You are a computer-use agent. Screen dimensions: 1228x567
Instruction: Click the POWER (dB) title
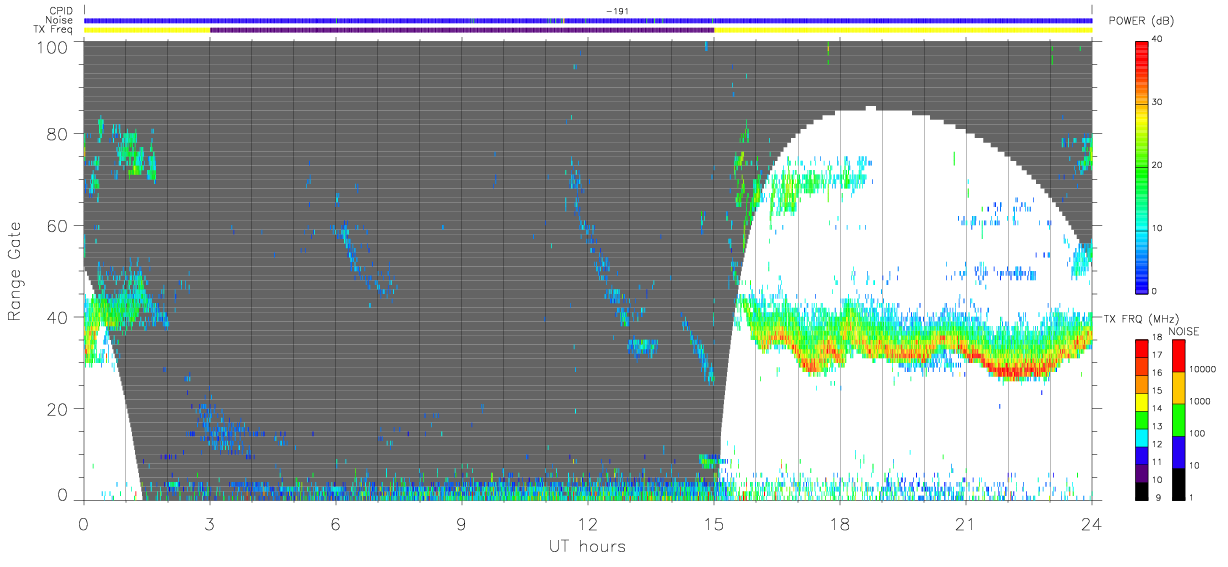[x=1143, y=22]
